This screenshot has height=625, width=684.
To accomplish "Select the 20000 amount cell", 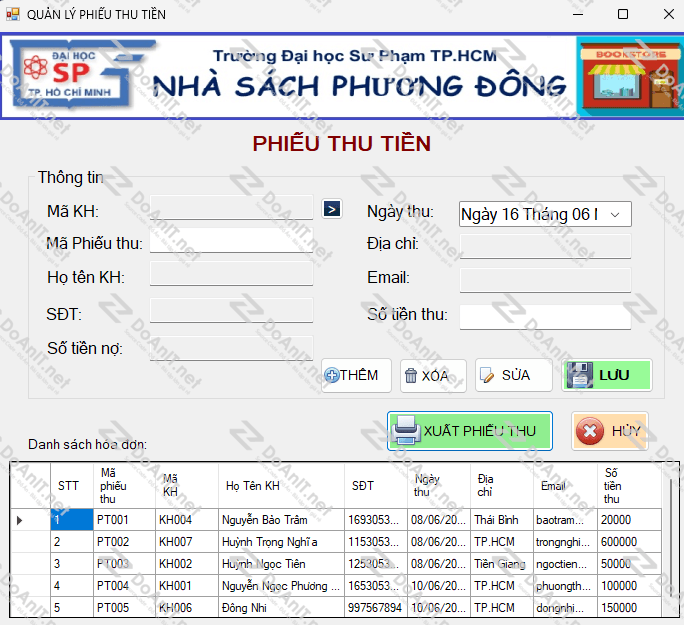I will click(x=629, y=520).
